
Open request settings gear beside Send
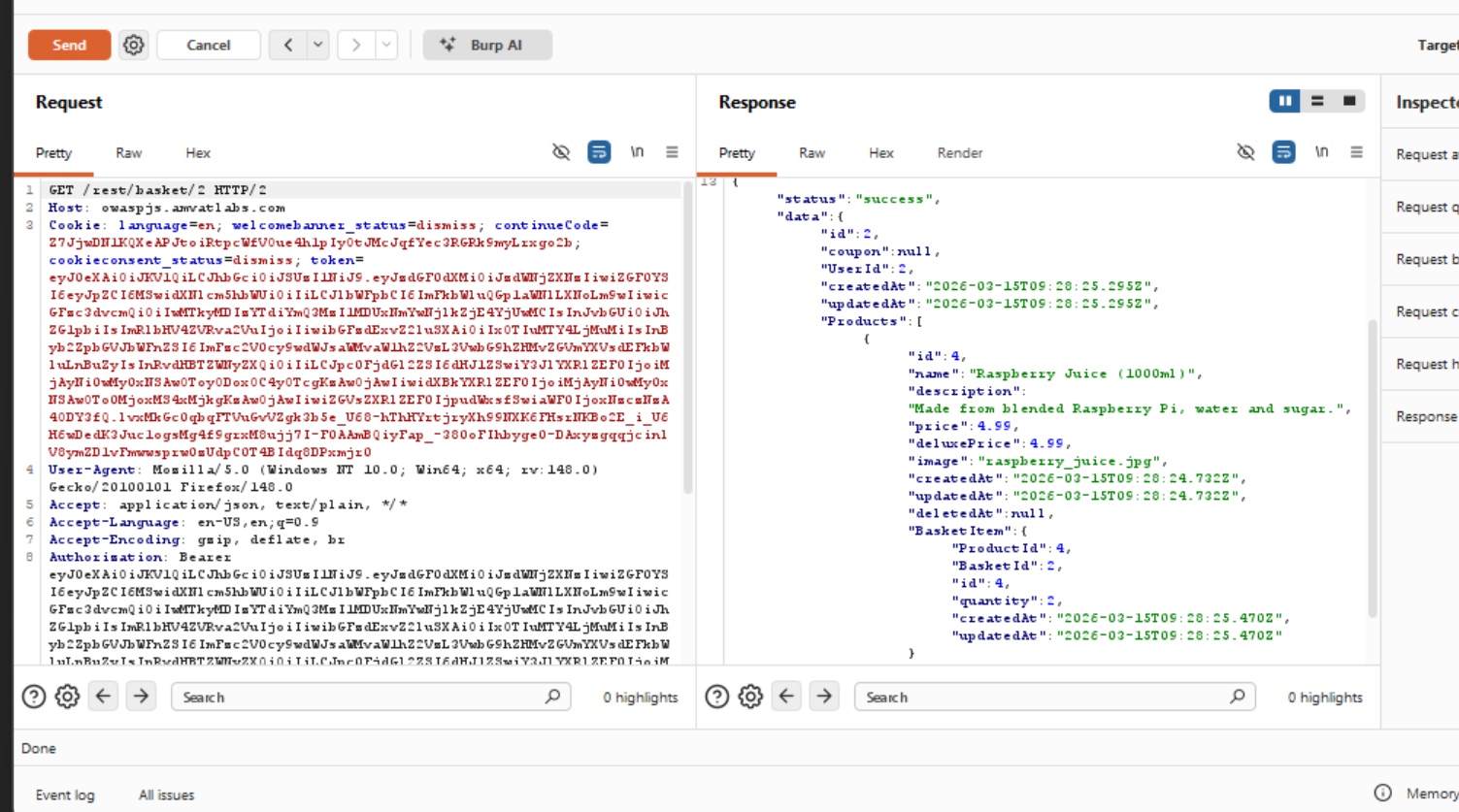(x=134, y=45)
